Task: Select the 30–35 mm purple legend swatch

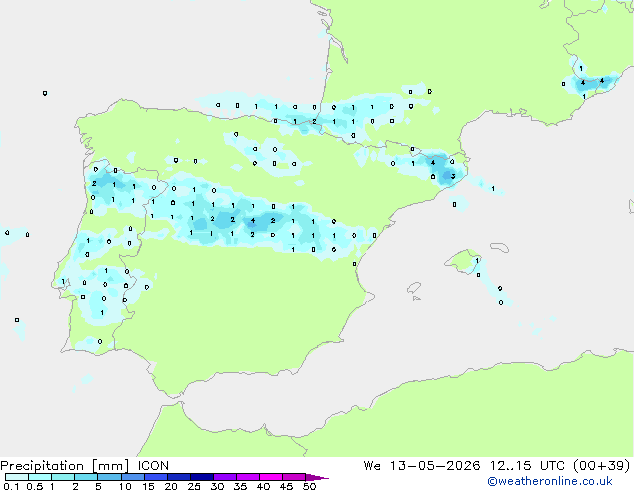Action: (x=225, y=477)
